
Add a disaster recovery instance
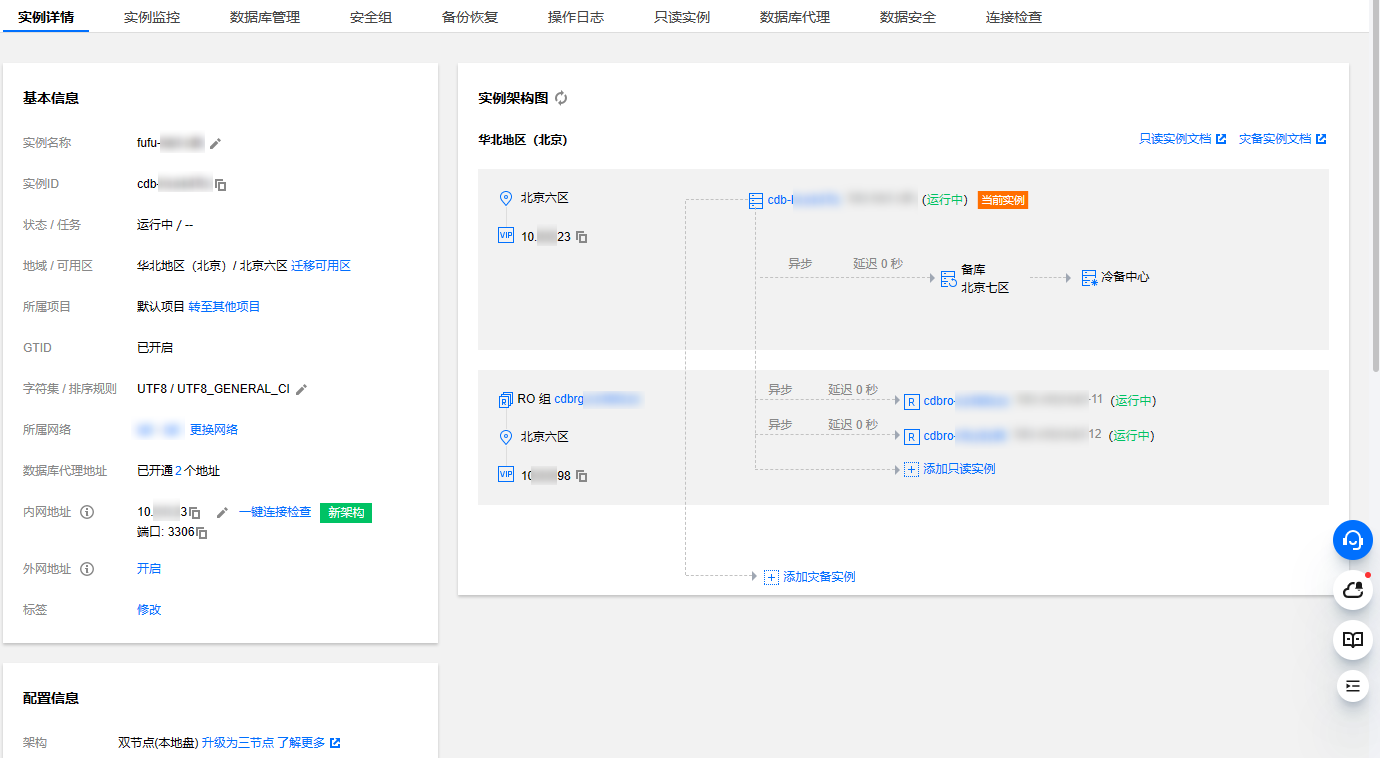810,577
